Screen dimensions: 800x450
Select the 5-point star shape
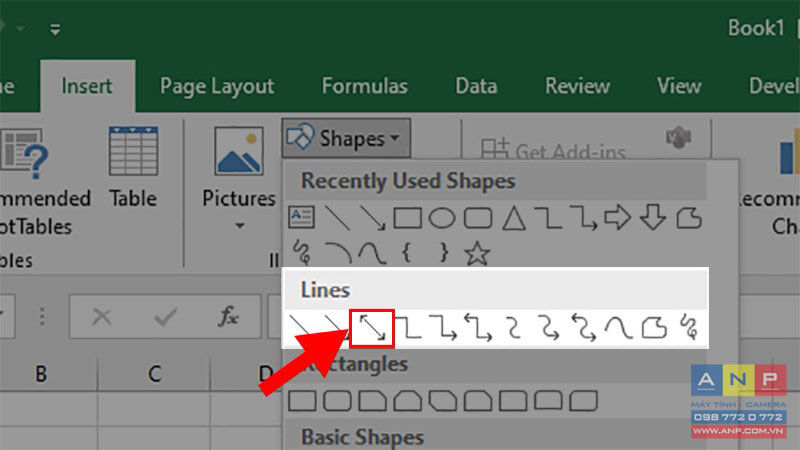tap(477, 253)
